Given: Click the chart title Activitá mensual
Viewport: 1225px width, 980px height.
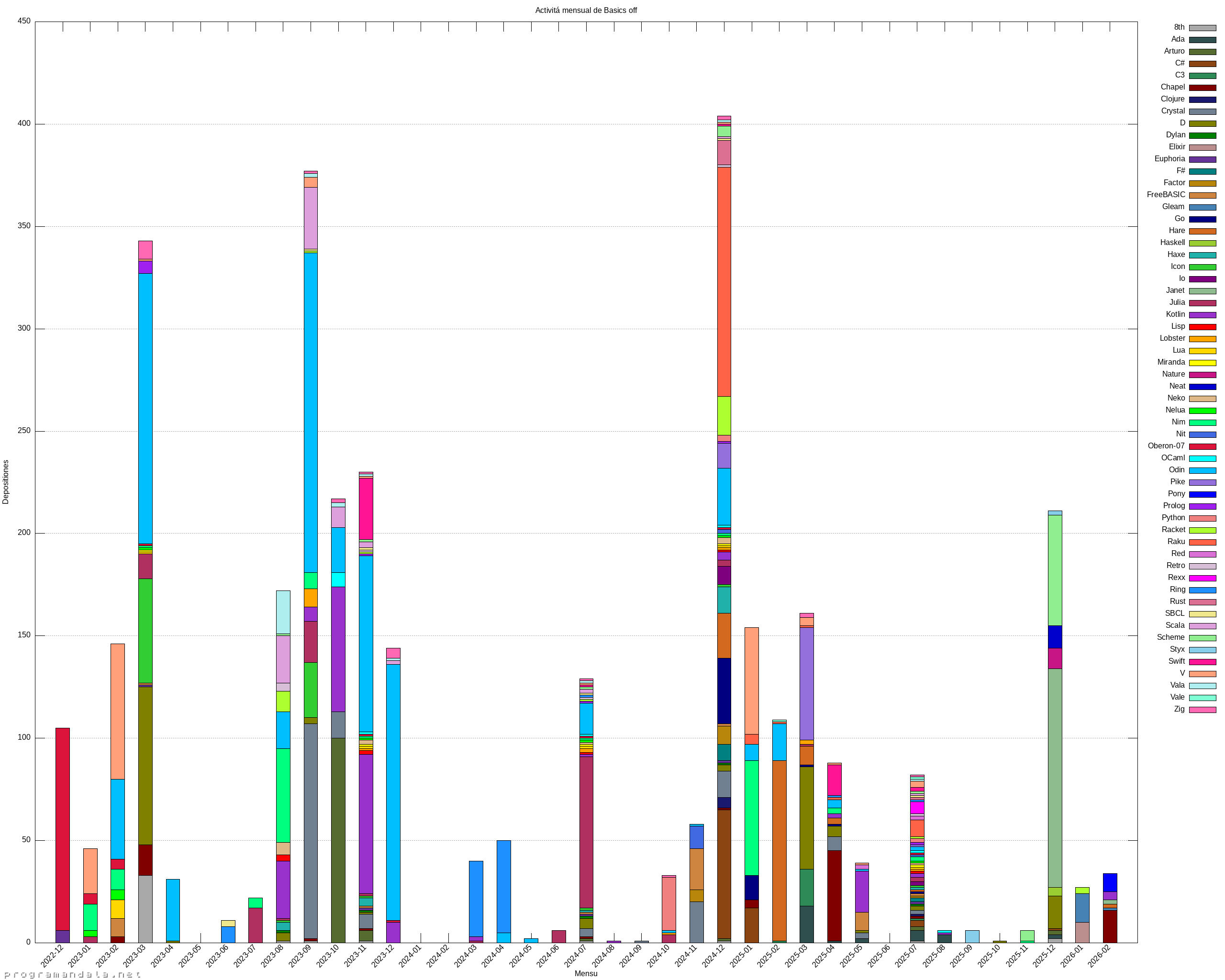Looking at the screenshot, I should click(x=586, y=10).
